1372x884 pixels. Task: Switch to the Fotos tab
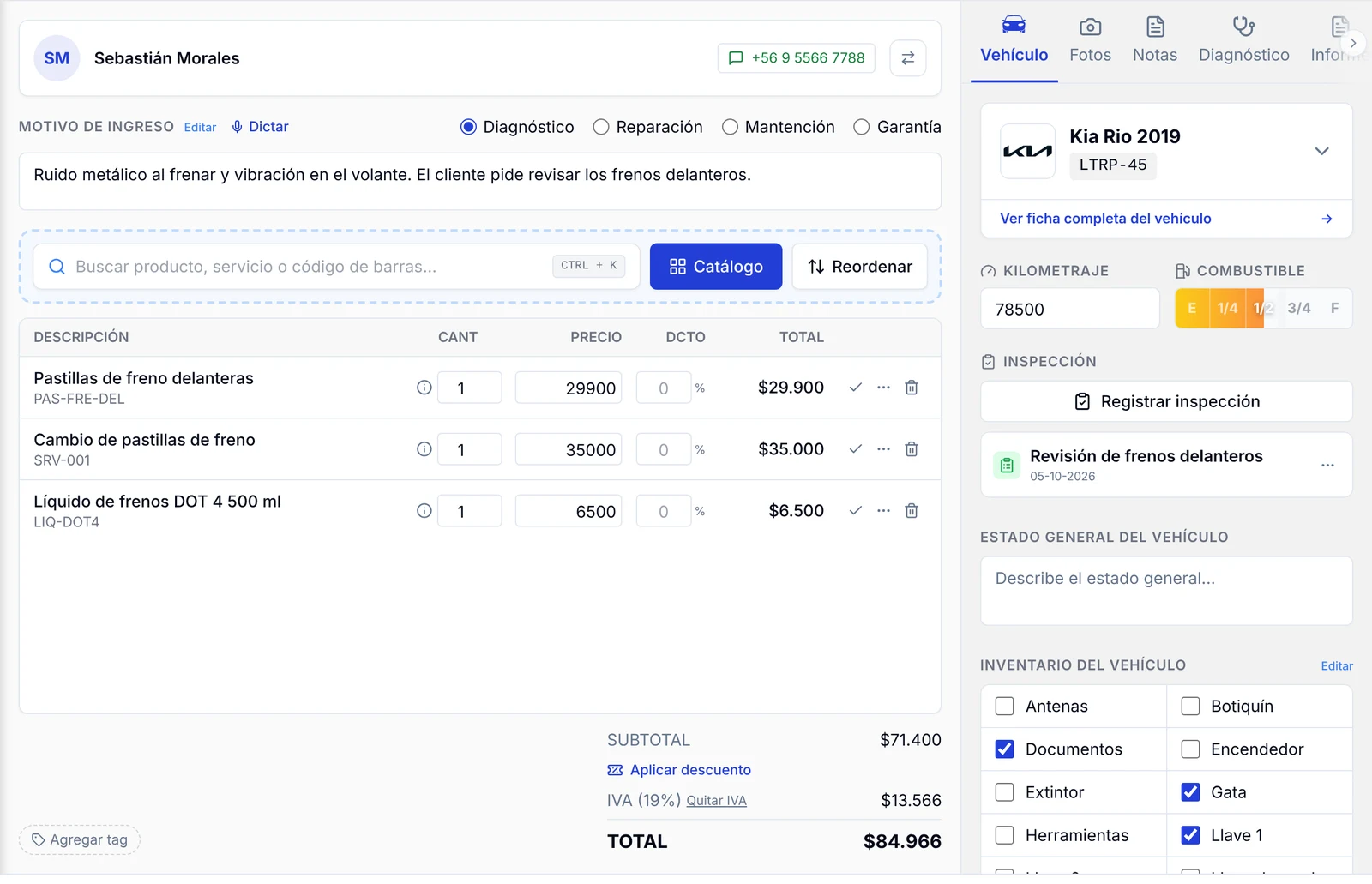tap(1090, 41)
